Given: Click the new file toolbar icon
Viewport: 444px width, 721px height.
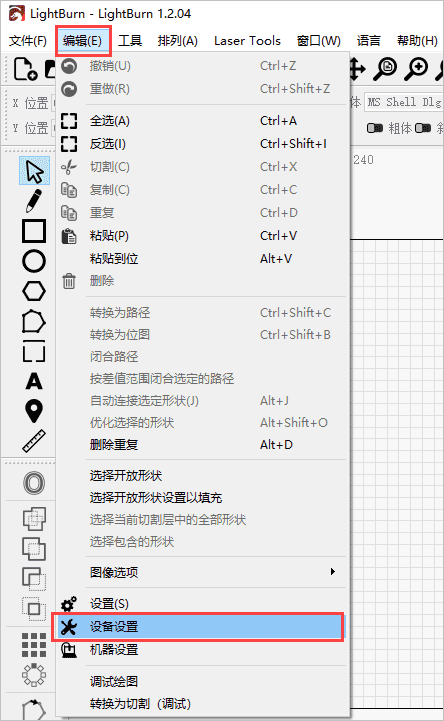Looking at the screenshot, I should [x=26, y=69].
